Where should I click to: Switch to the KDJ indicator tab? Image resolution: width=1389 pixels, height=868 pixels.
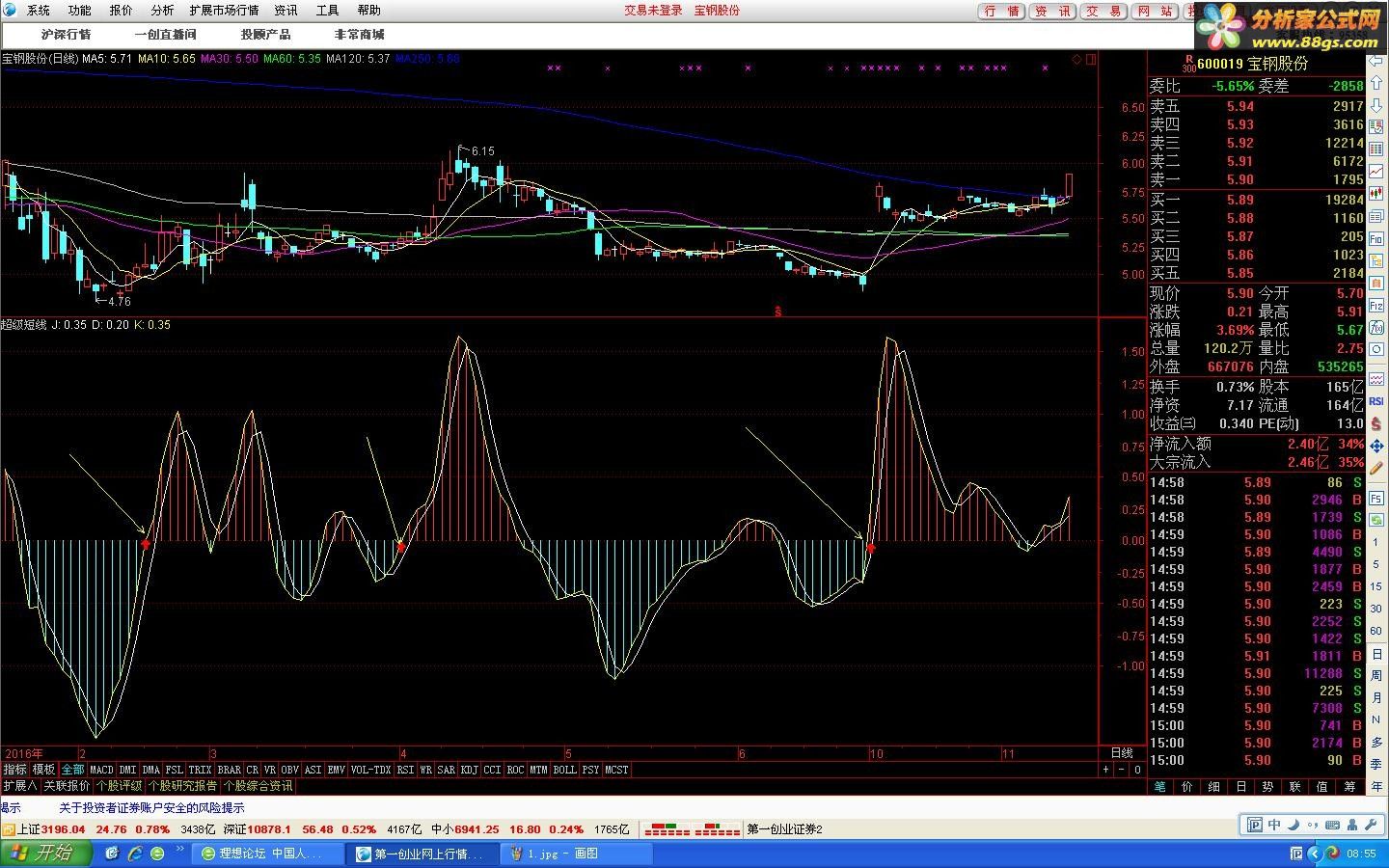(469, 770)
